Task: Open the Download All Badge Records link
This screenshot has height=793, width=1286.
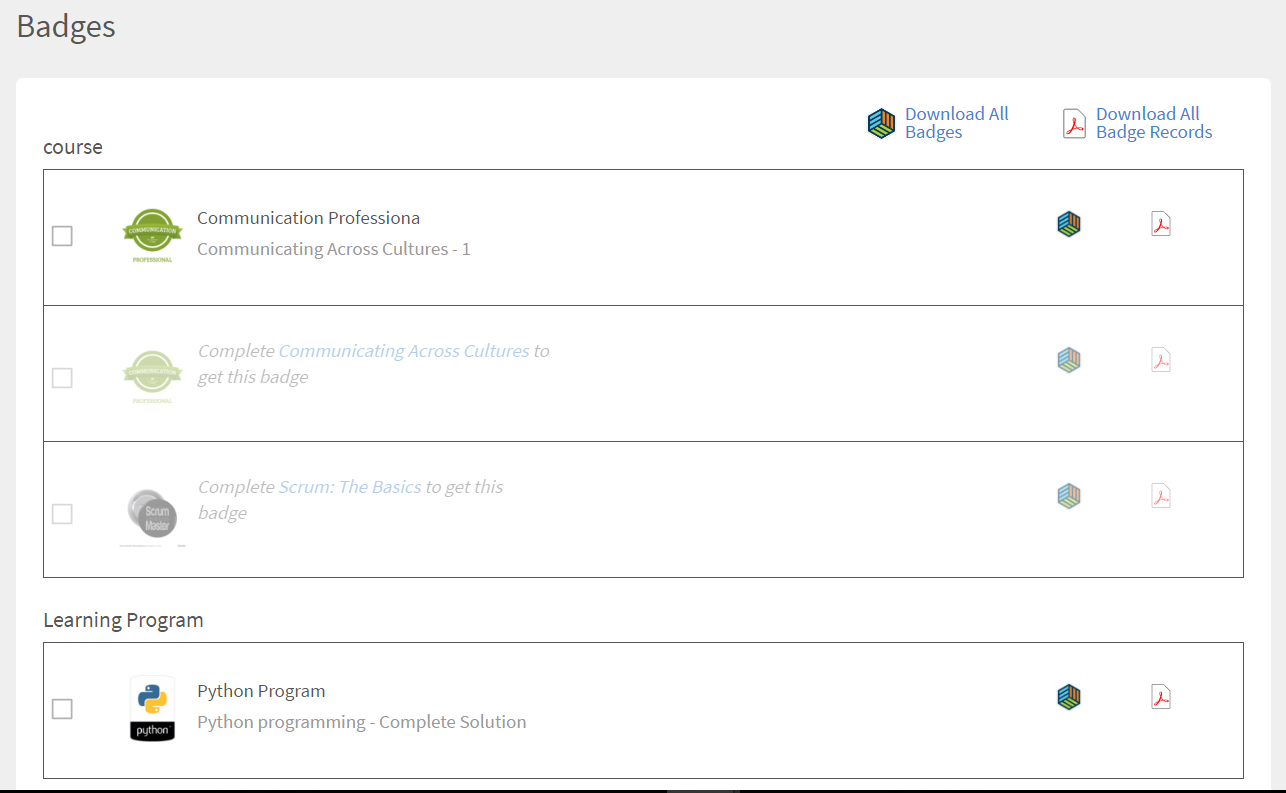Action: pyautogui.click(x=1153, y=123)
